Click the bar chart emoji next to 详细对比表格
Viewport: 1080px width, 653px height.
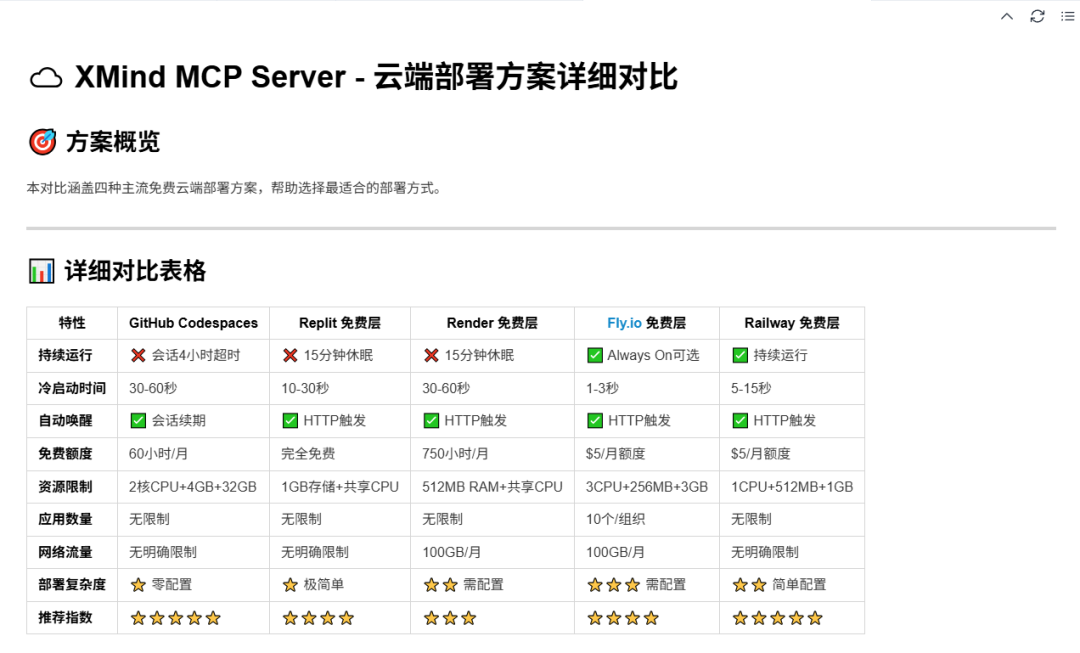pos(41,271)
